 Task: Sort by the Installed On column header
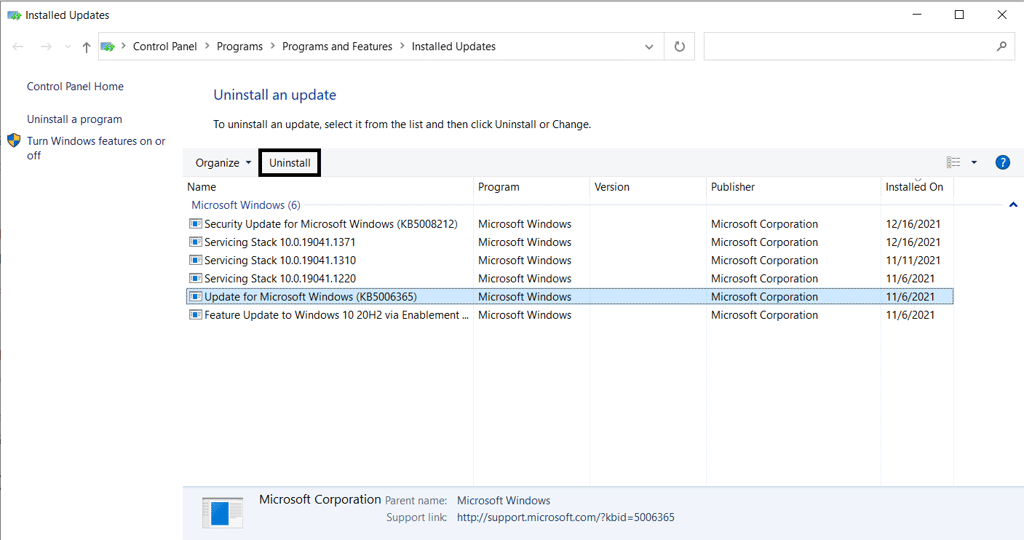click(x=917, y=187)
